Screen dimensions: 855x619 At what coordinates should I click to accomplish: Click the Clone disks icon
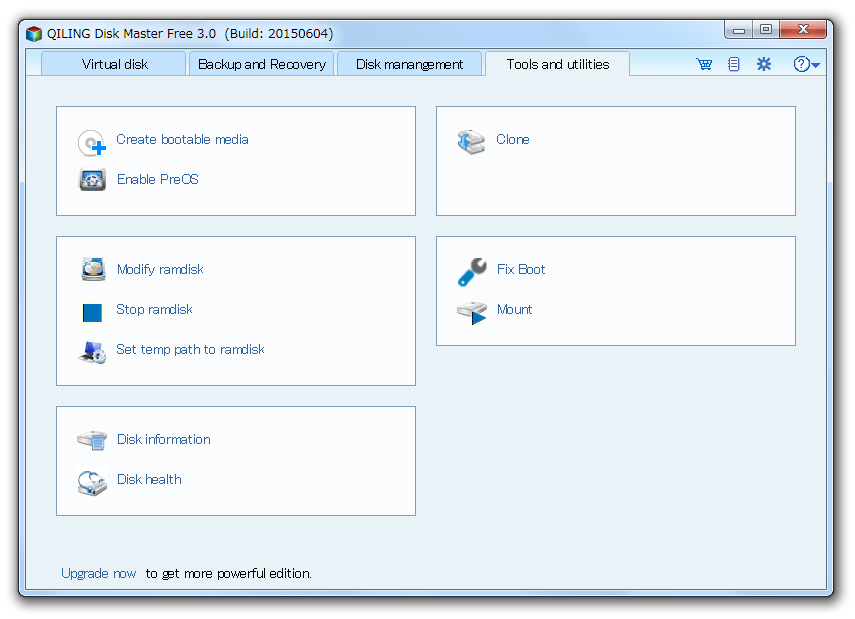[471, 142]
